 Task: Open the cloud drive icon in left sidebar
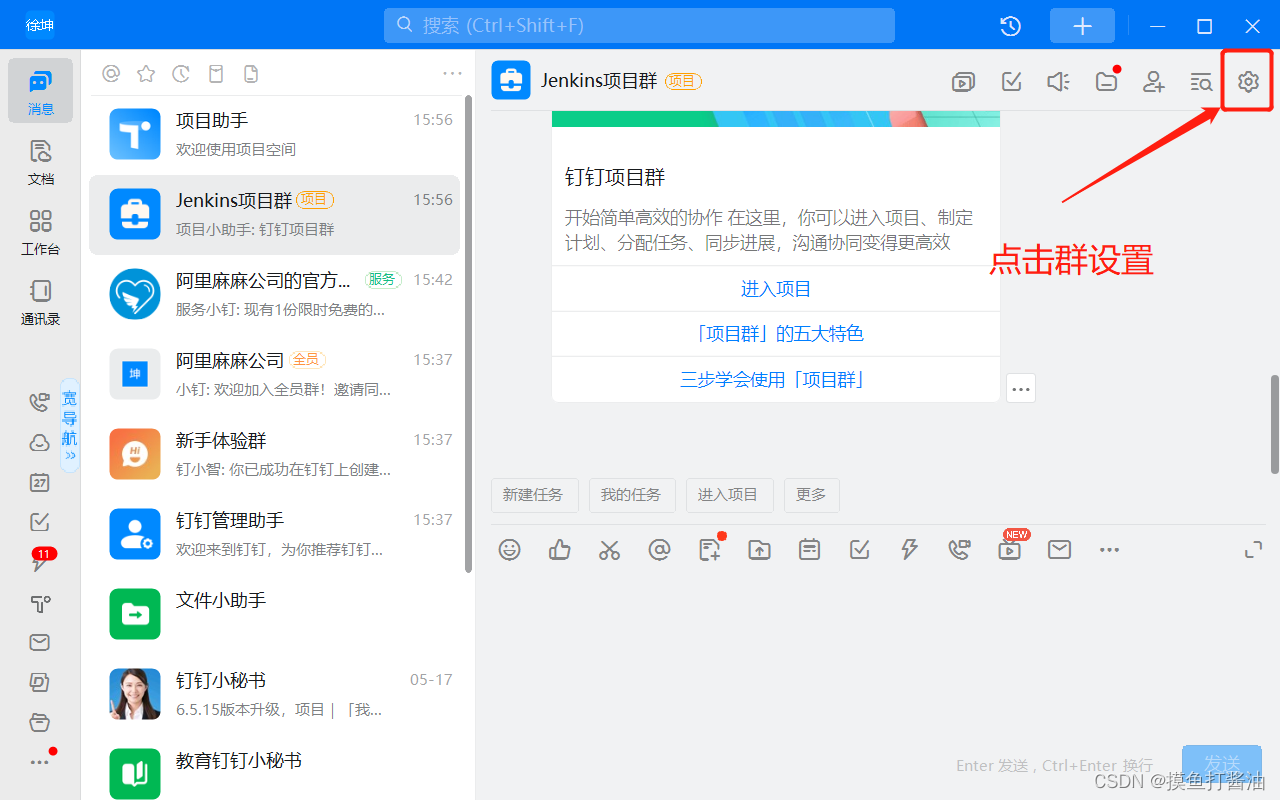point(39,442)
